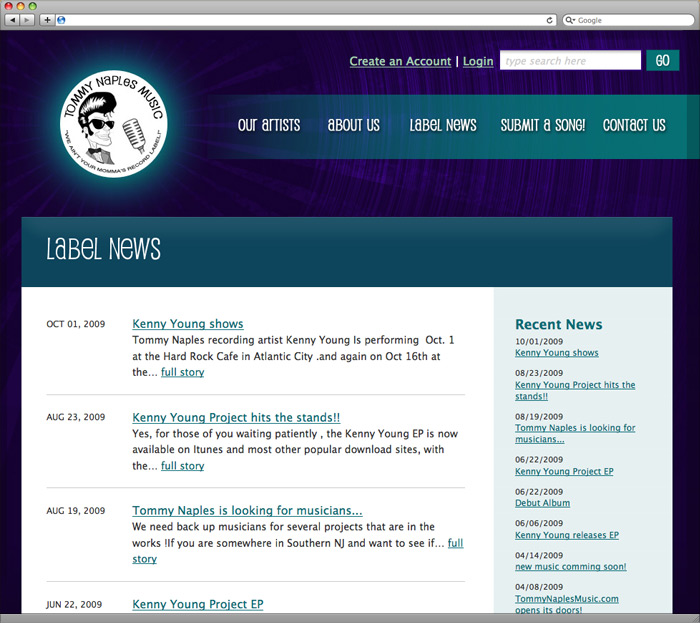Click the '04/08/2009' sidebar date

(x=539, y=587)
